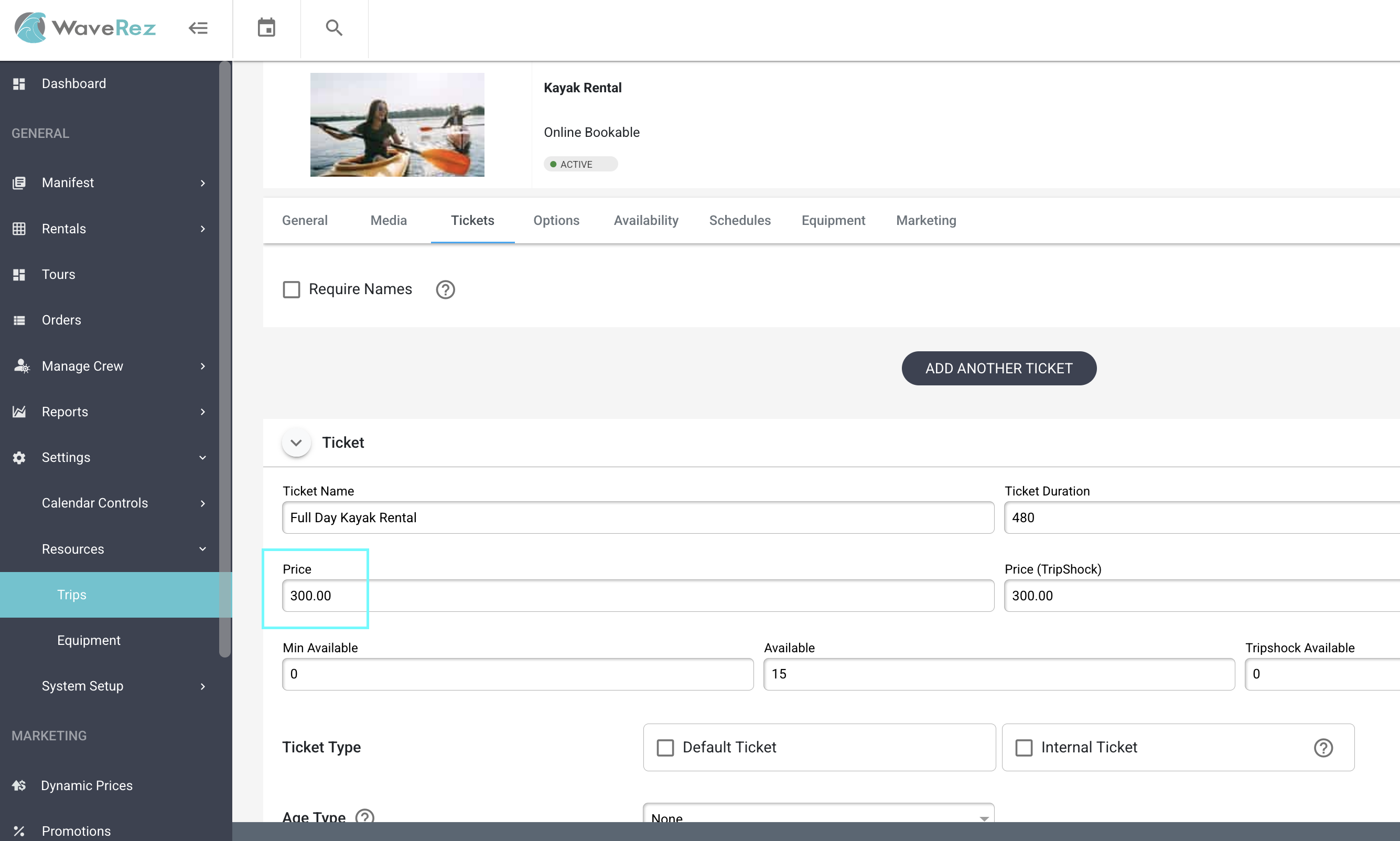
Task: Click the Tours icon in sidebar
Action: point(19,274)
